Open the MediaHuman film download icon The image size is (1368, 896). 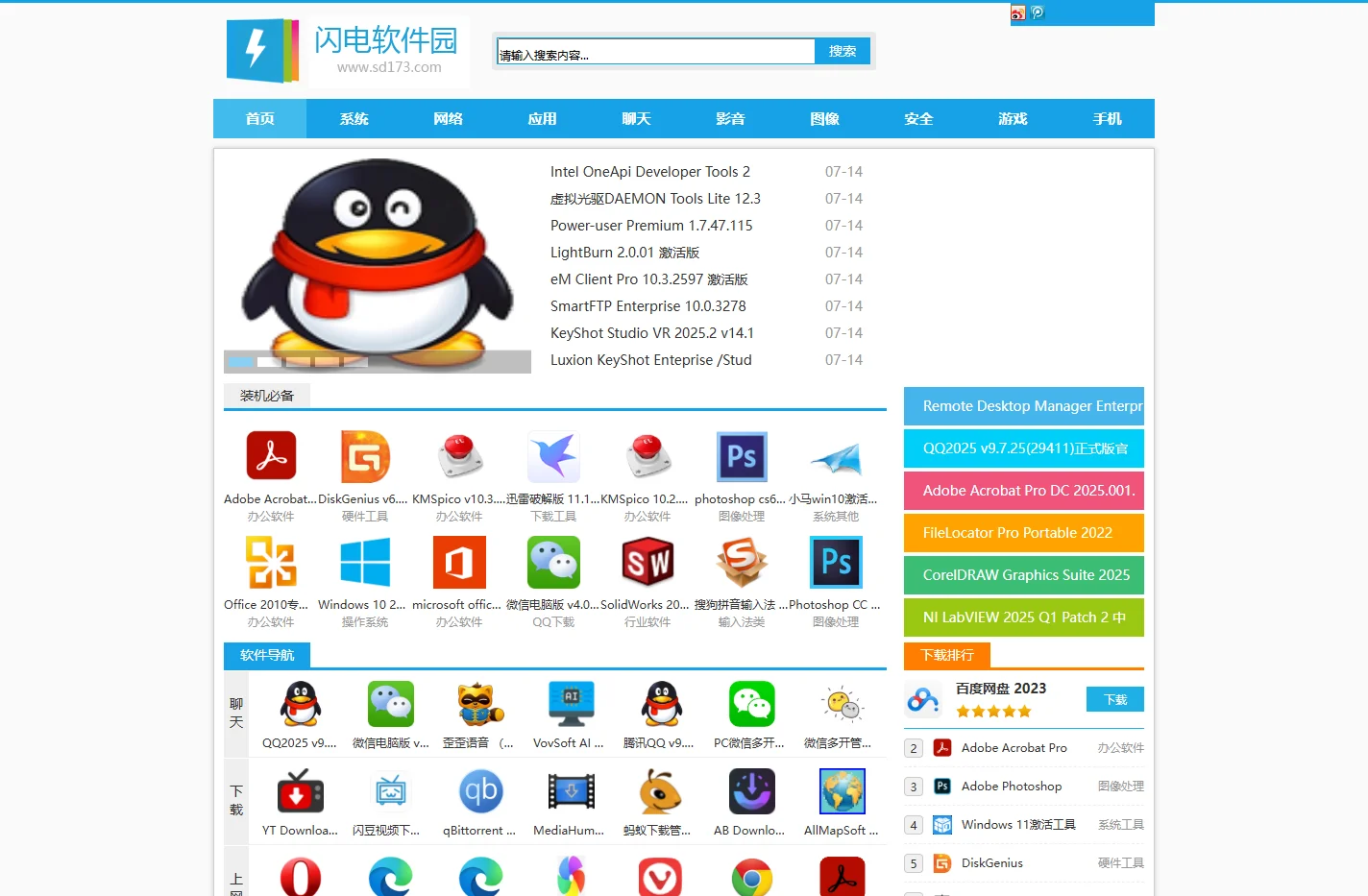pyautogui.click(x=571, y=791)
